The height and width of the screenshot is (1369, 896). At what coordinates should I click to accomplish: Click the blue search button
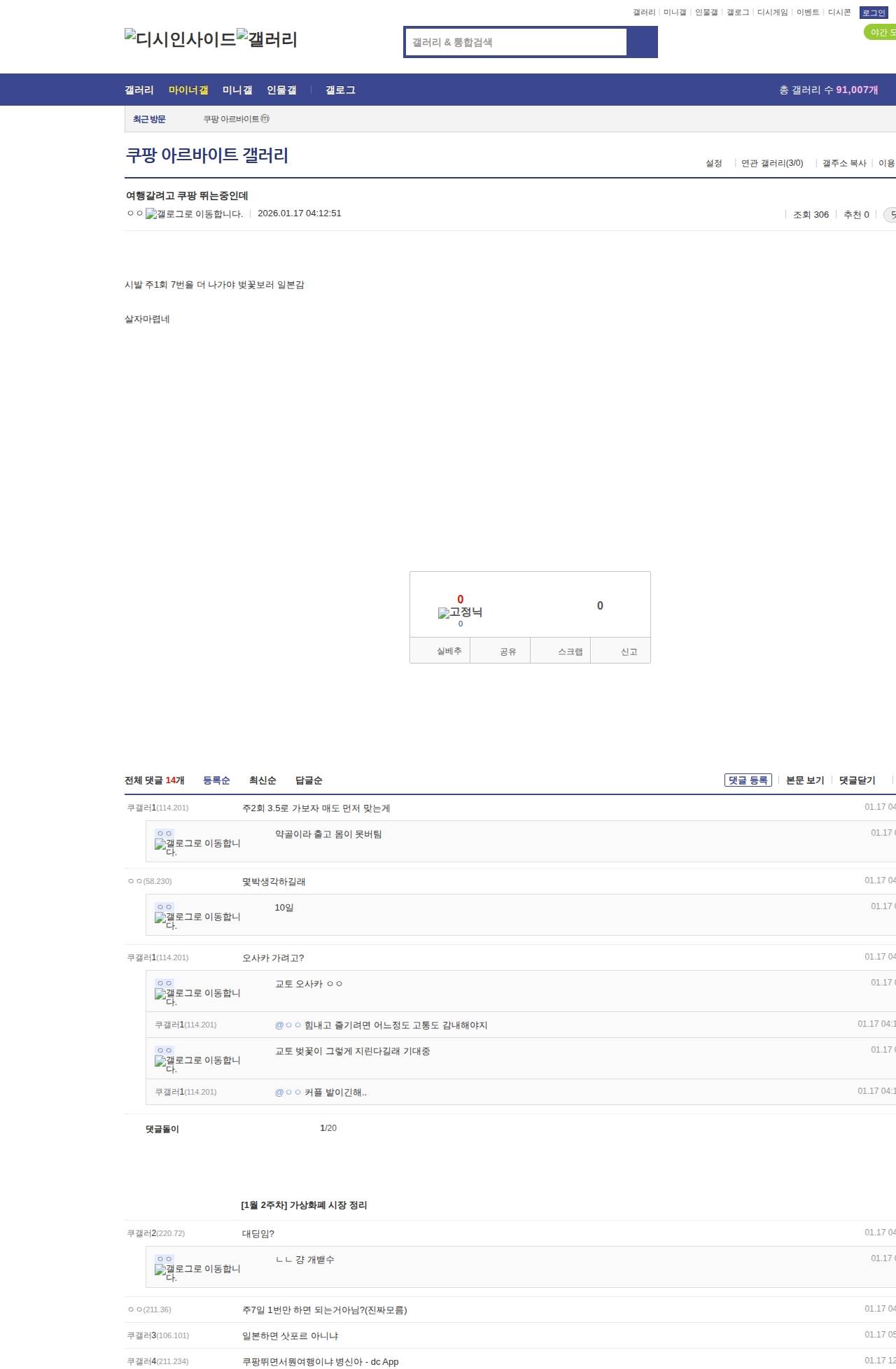pos(642,42)
